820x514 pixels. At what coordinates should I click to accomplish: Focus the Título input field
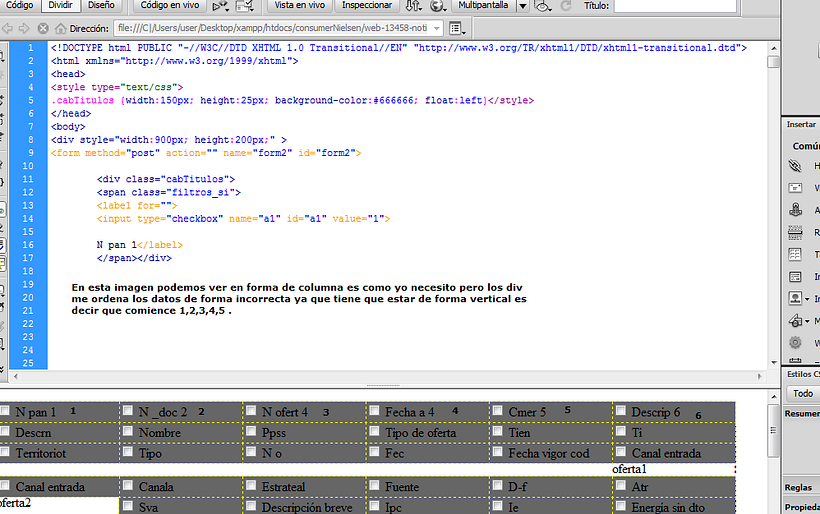point(675,6)
